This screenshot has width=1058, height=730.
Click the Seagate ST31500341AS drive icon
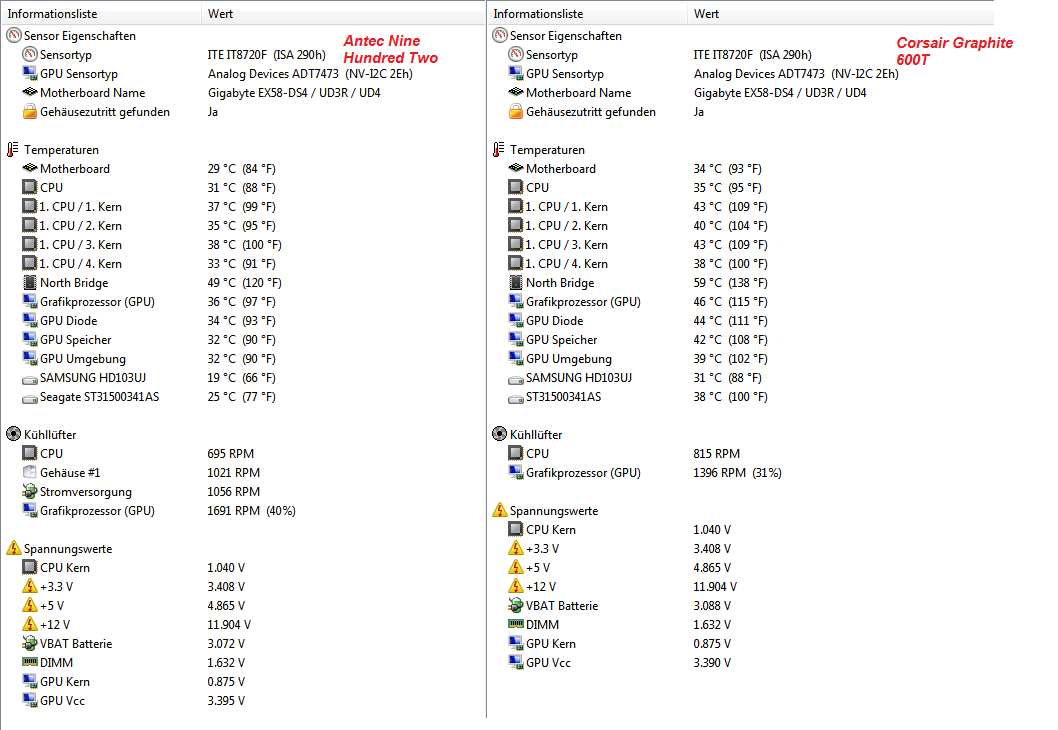[x=30, y=397]
